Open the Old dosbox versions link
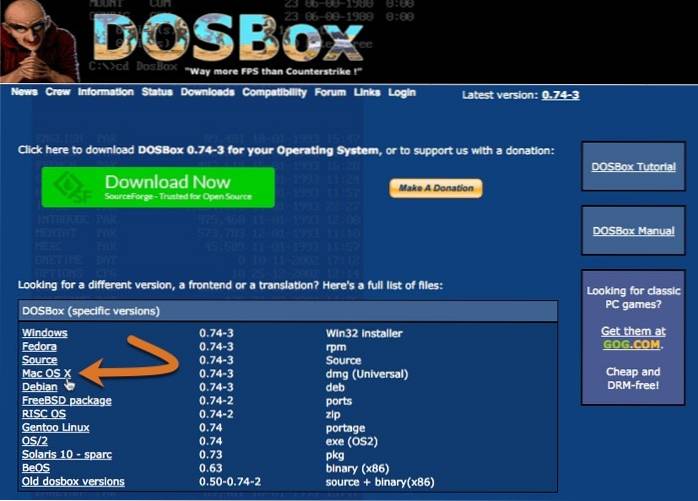The width and height of the screenshot is (698, 501). [x=73, y=481]
